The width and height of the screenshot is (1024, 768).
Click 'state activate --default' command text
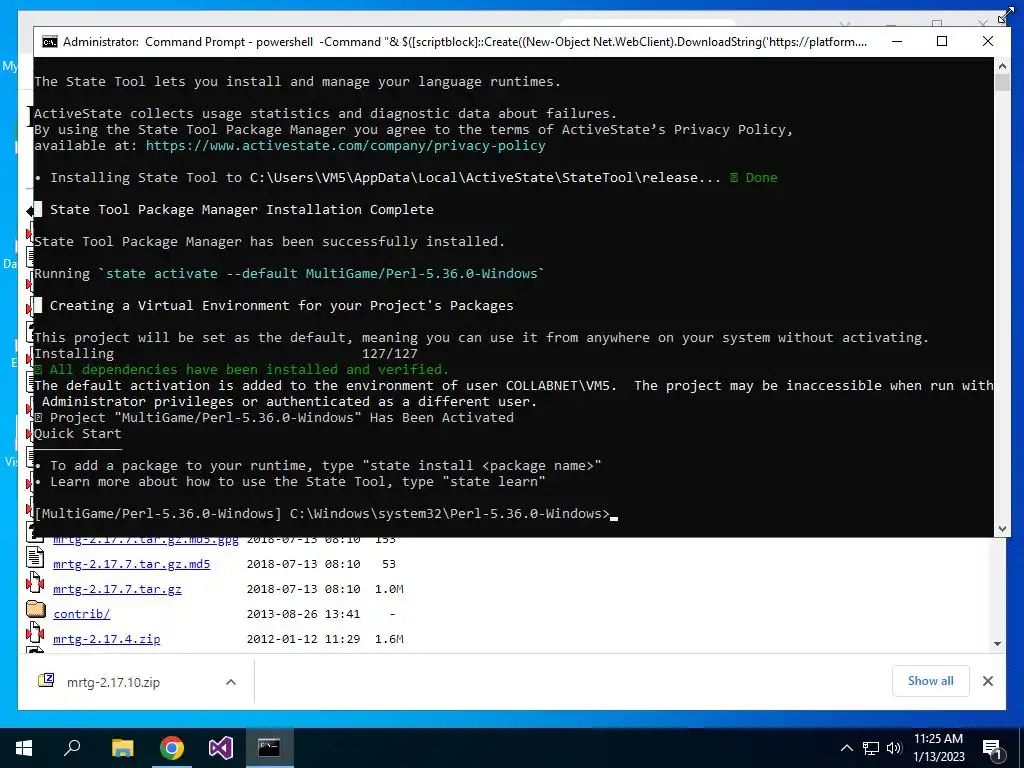[x=202, y=274]
